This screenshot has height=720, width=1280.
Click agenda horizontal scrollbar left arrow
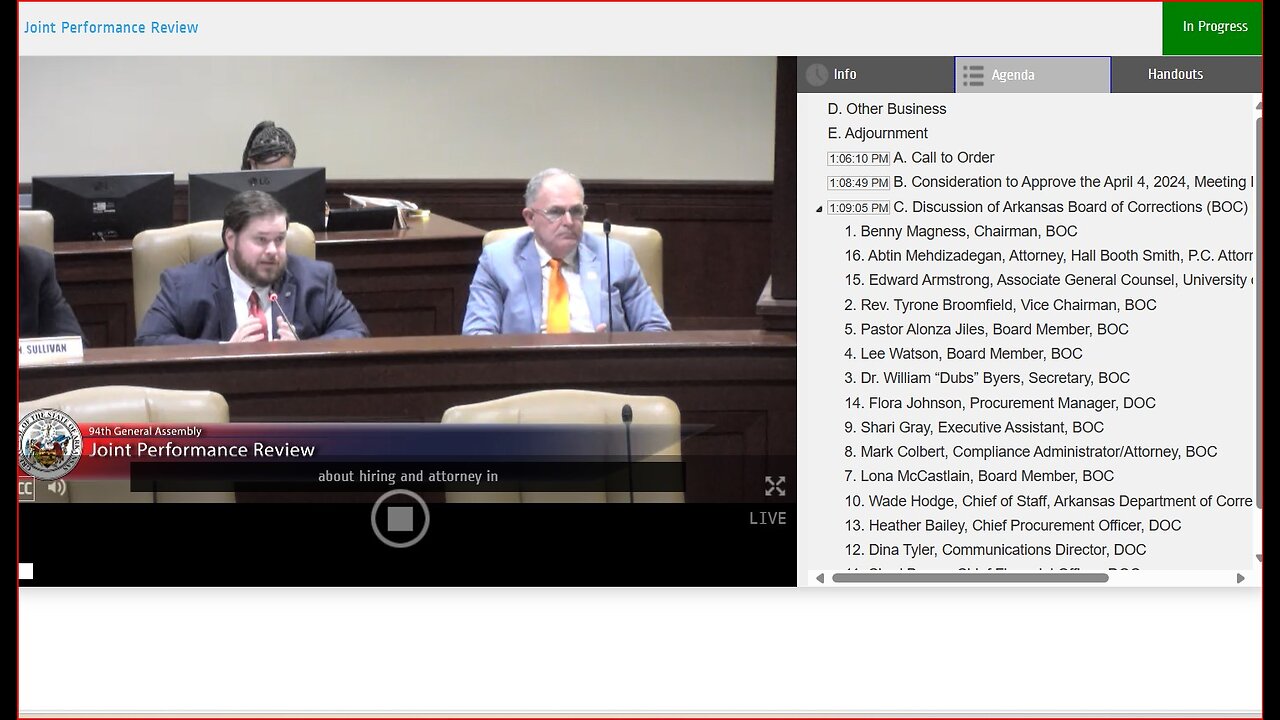coord(820,578)
